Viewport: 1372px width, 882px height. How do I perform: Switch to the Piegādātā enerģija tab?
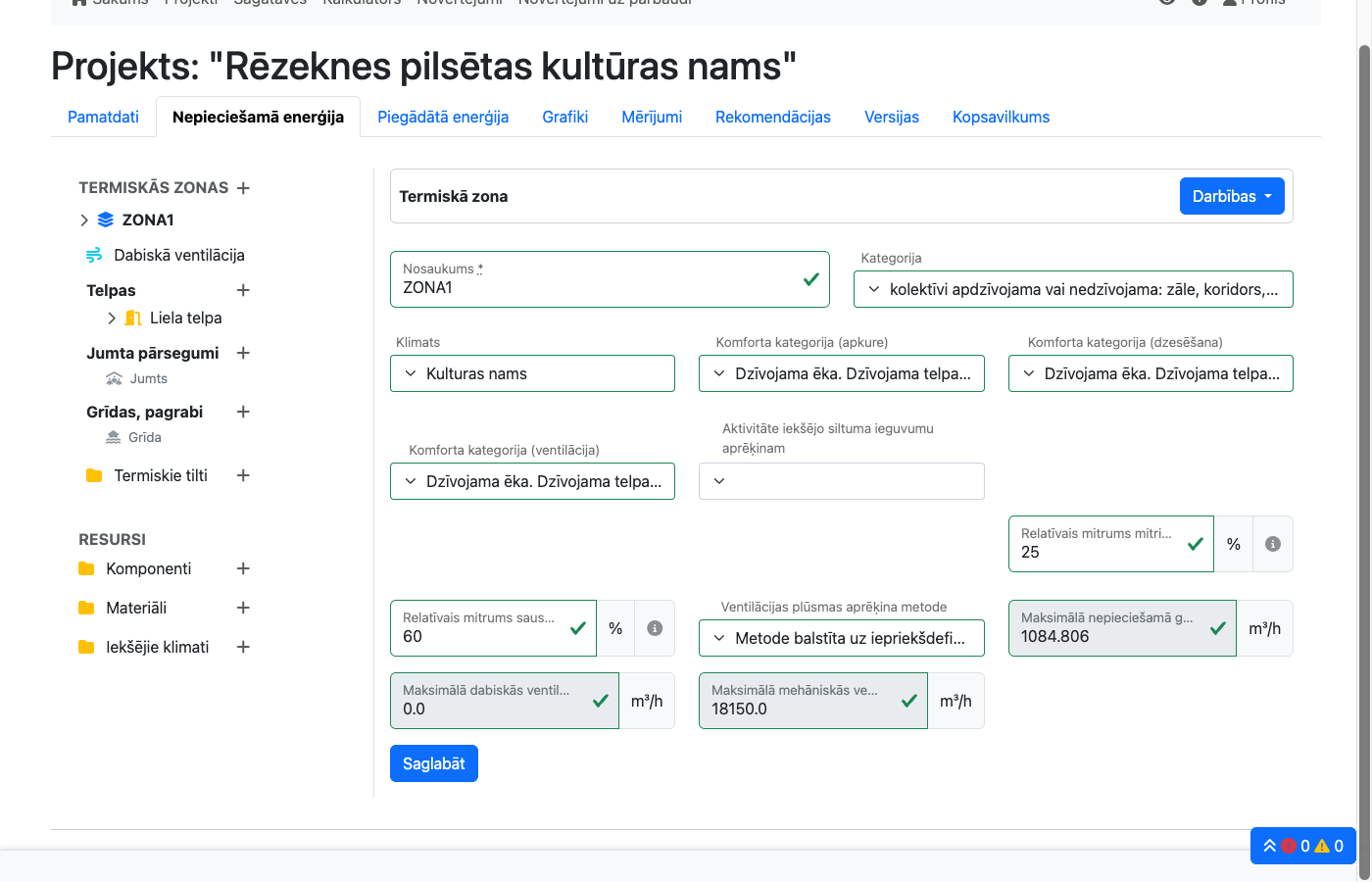(x=443, y=117)
